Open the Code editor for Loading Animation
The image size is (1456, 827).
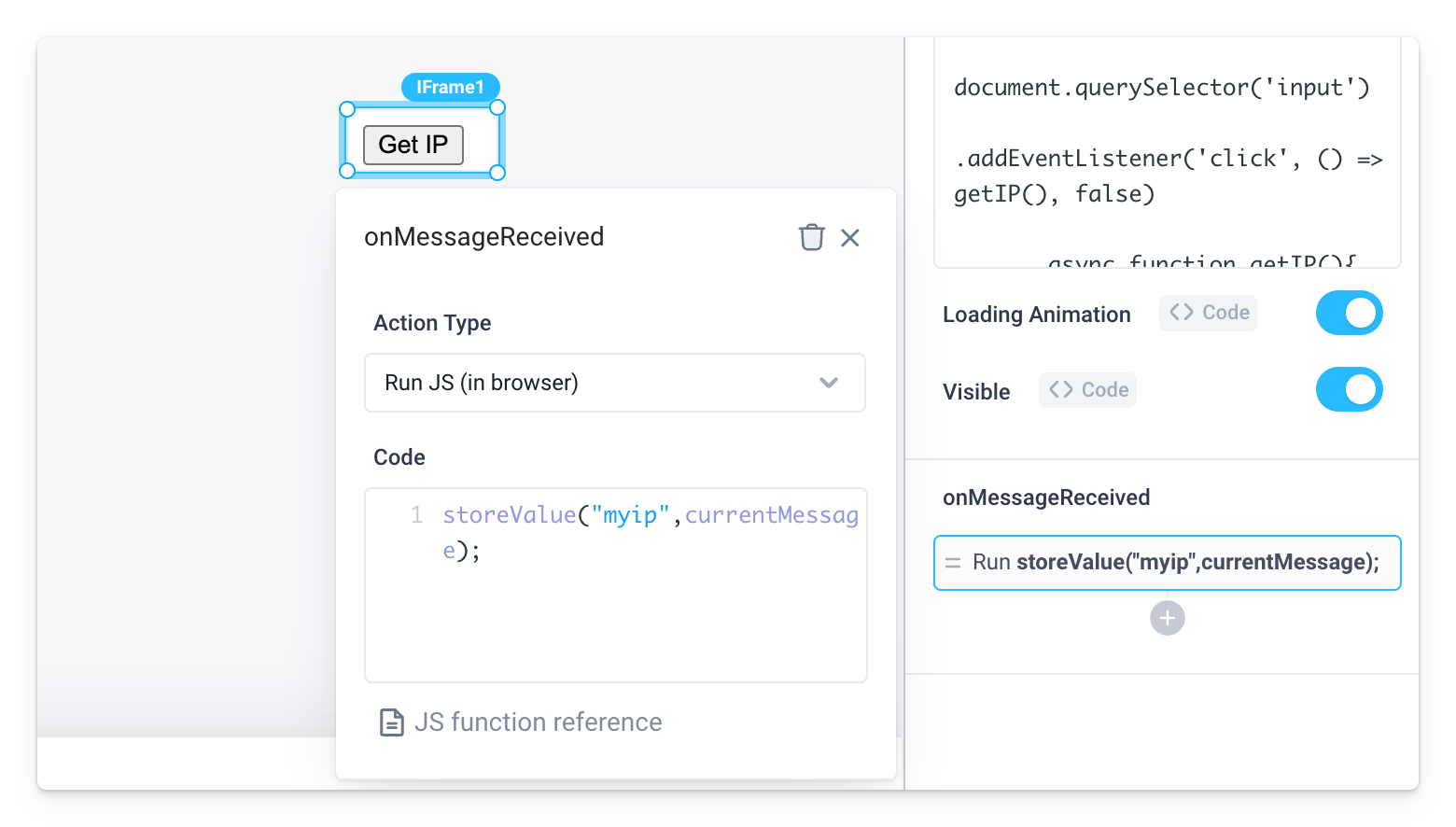coord(1208,313)
